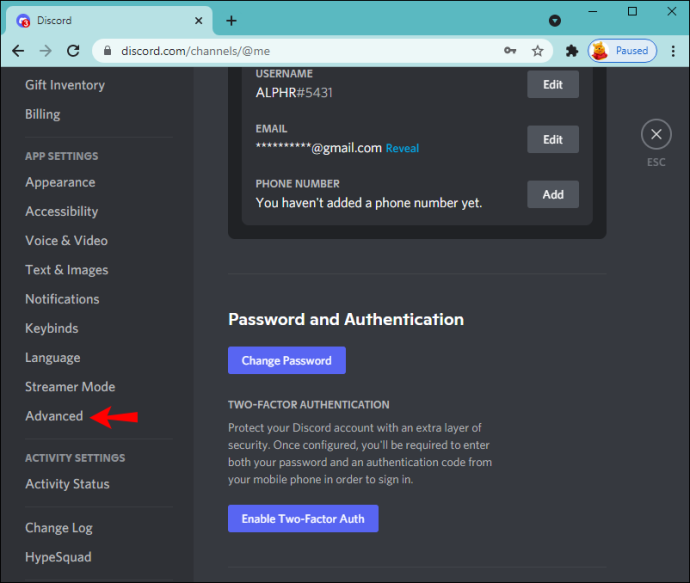Expand the tab search dropdown arrow
Viewport: 690px width, 583px height.
coord(555,21)
